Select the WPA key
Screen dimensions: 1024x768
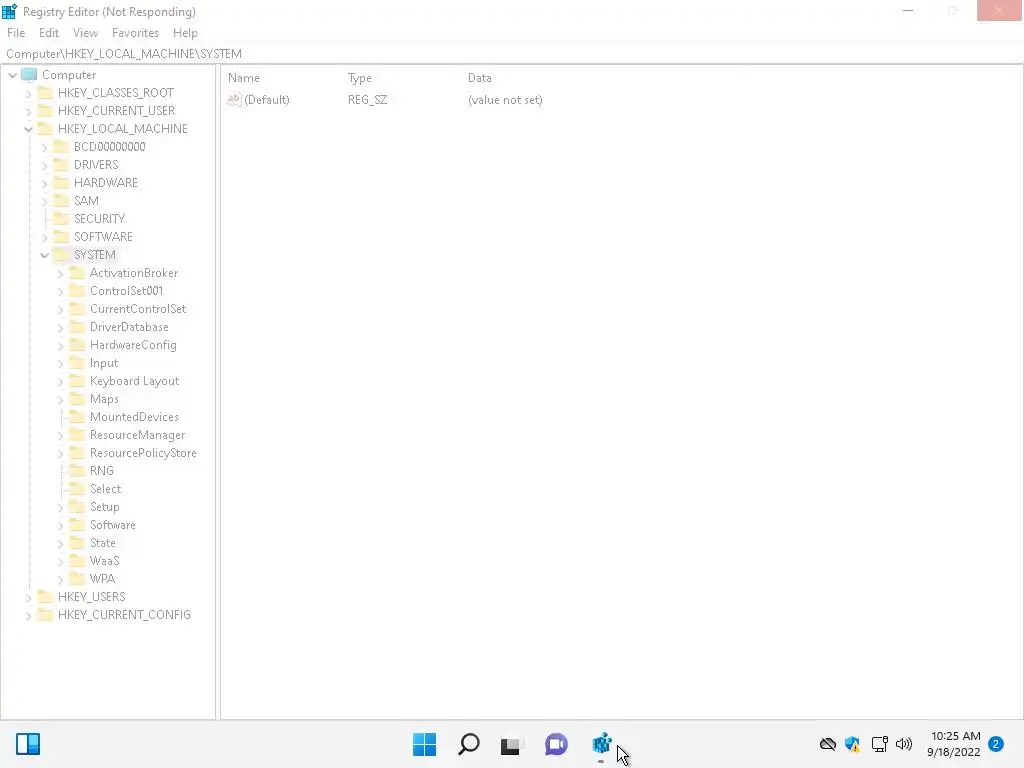pos(103,579)
